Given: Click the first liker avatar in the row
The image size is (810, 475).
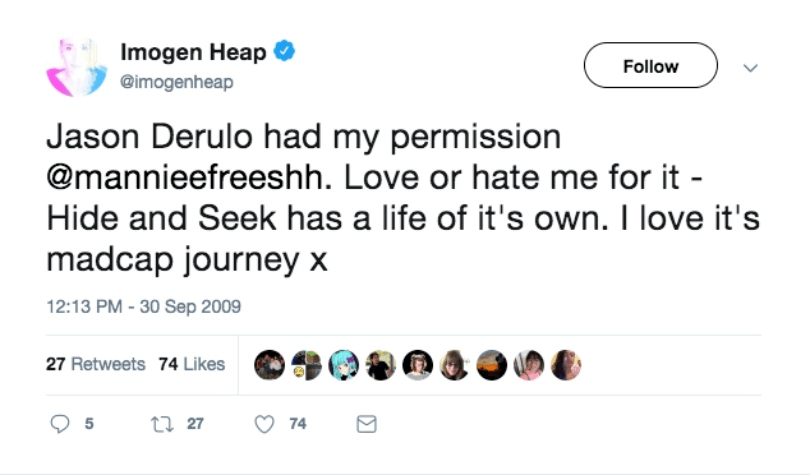Looking at the screenshot, I should (x=269, y=366).
